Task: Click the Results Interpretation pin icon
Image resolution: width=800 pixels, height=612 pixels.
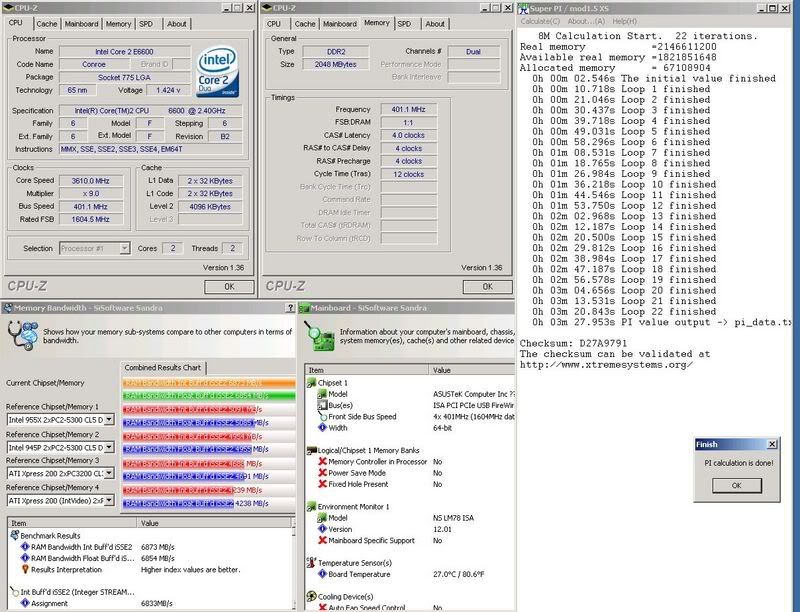Action: (x=24, y=569)
